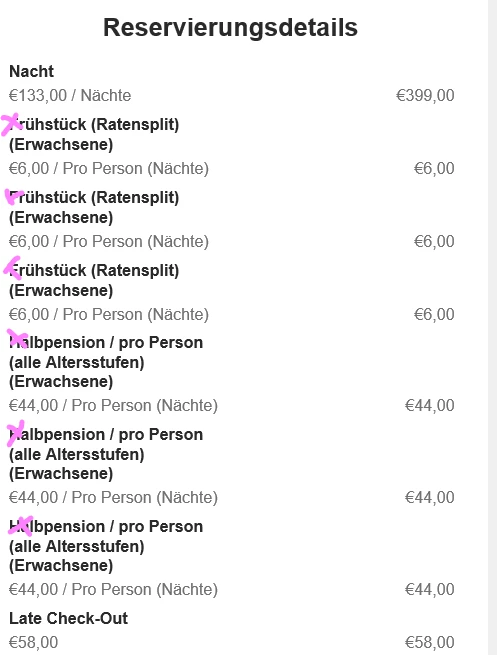Click the pink X on second Halbpension entry
Image resolution: width=497 pixels, height=655 pixels.
click(16, 433)
